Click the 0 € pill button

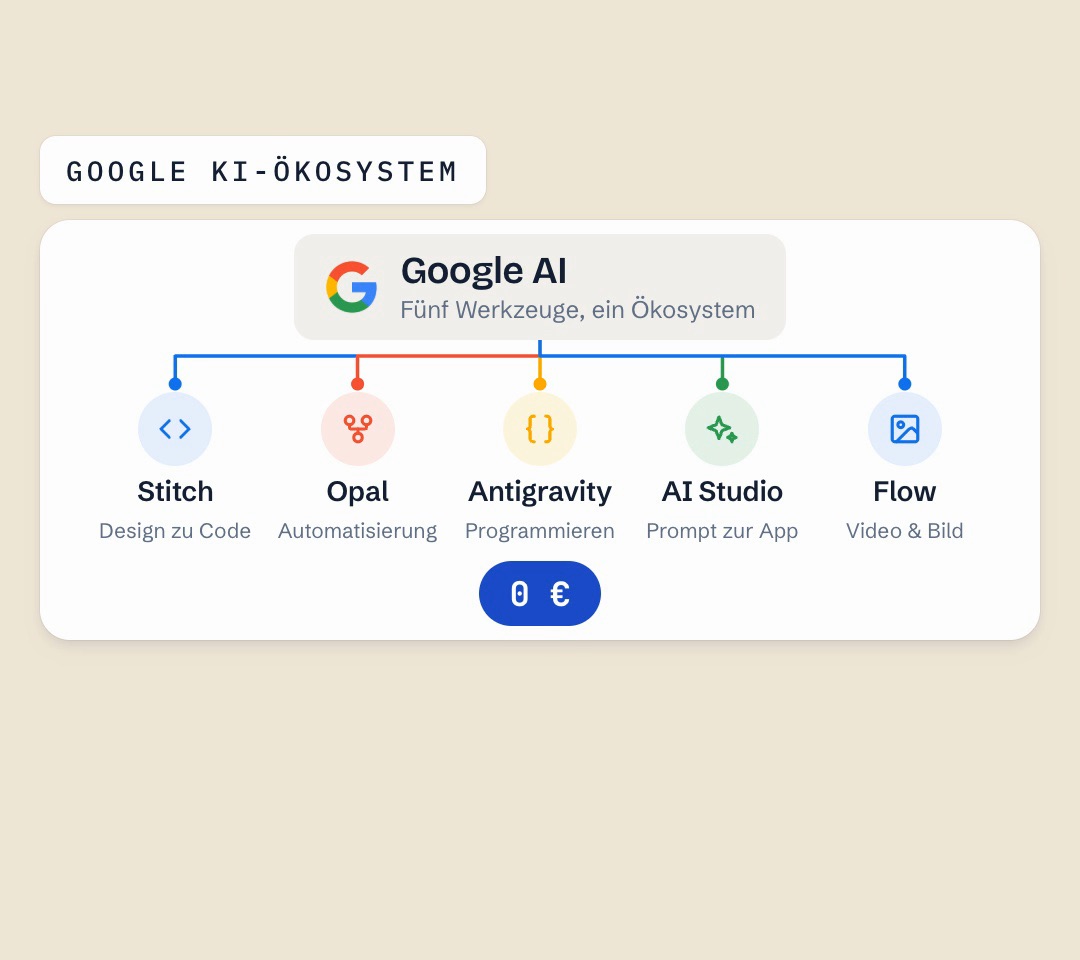pyautogui.click(x=540, y=594)
